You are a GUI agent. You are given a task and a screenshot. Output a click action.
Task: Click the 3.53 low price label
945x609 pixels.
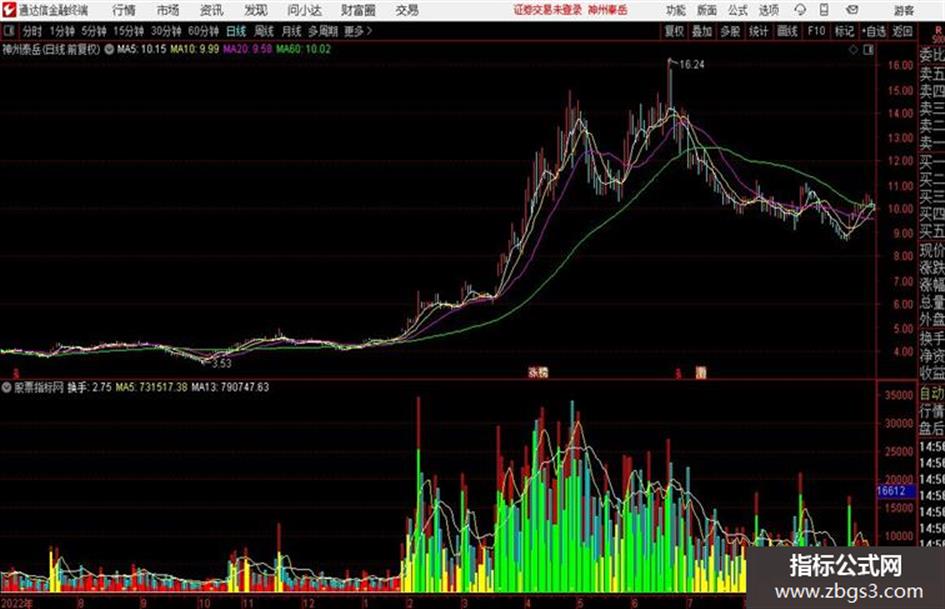221,363
